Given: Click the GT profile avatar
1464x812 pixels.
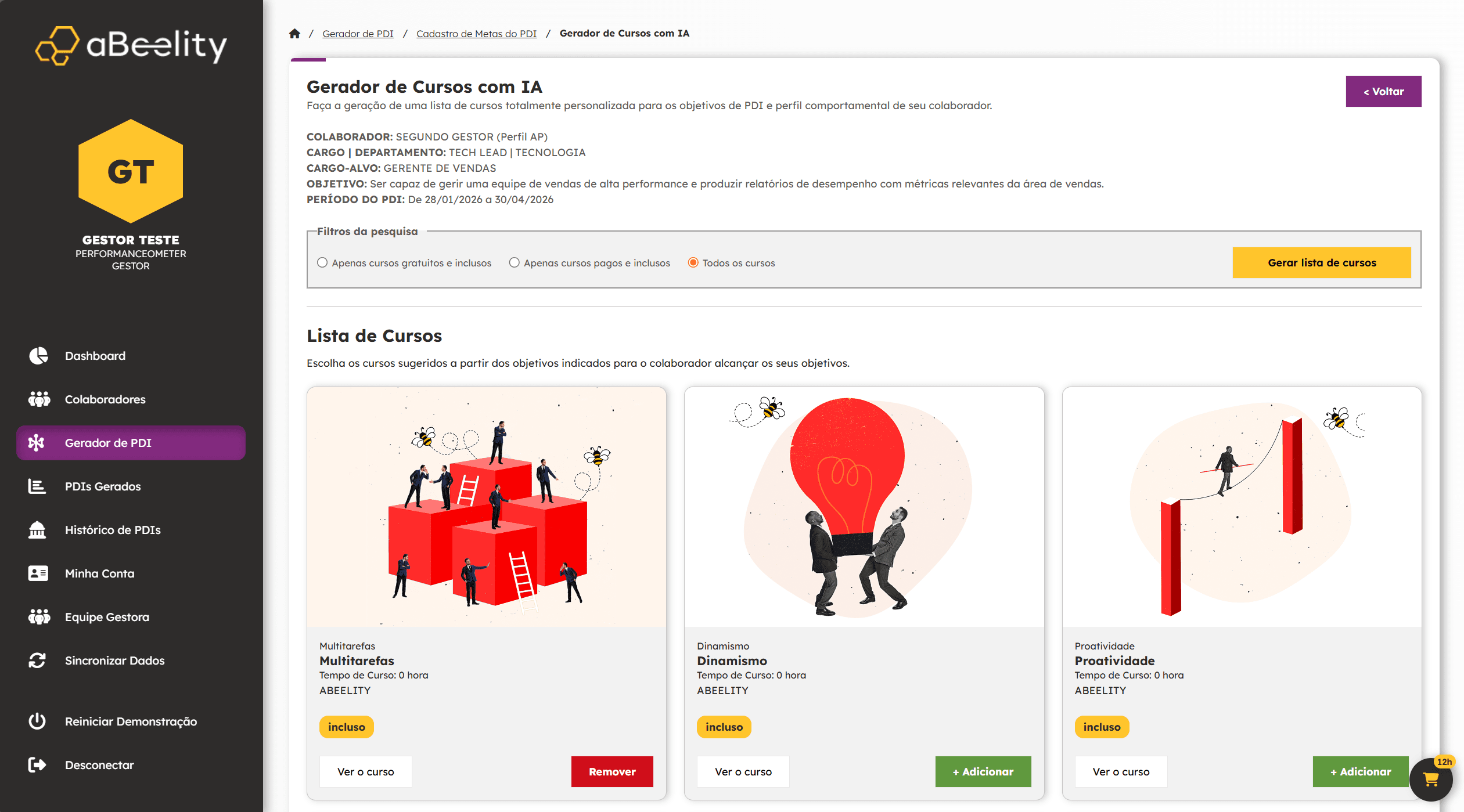Looking at the screenshot, I should (131, 171).
